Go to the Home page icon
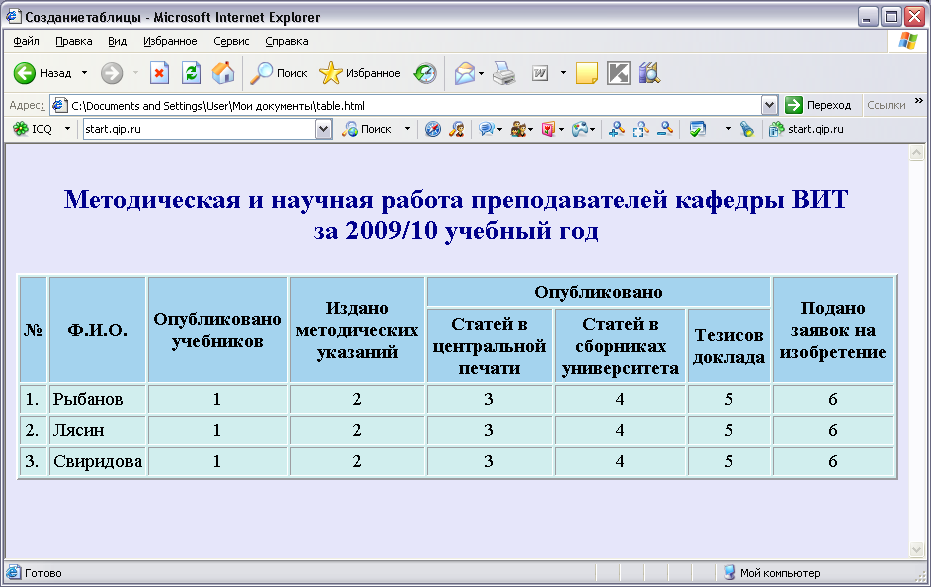This screenshot has width=931, height=587. 223,73
